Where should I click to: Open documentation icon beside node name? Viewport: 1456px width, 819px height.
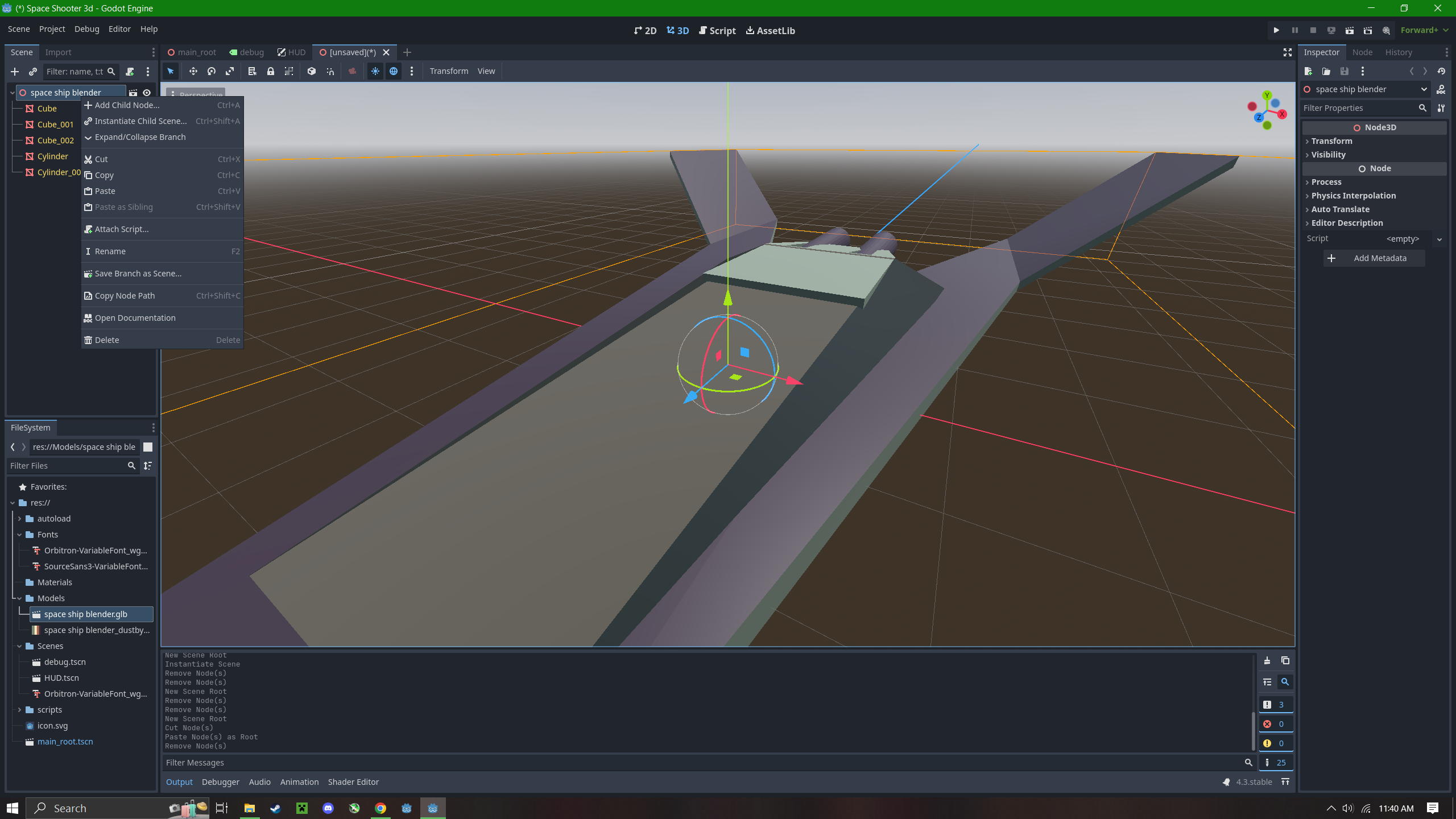click(x=1441, y=89)
